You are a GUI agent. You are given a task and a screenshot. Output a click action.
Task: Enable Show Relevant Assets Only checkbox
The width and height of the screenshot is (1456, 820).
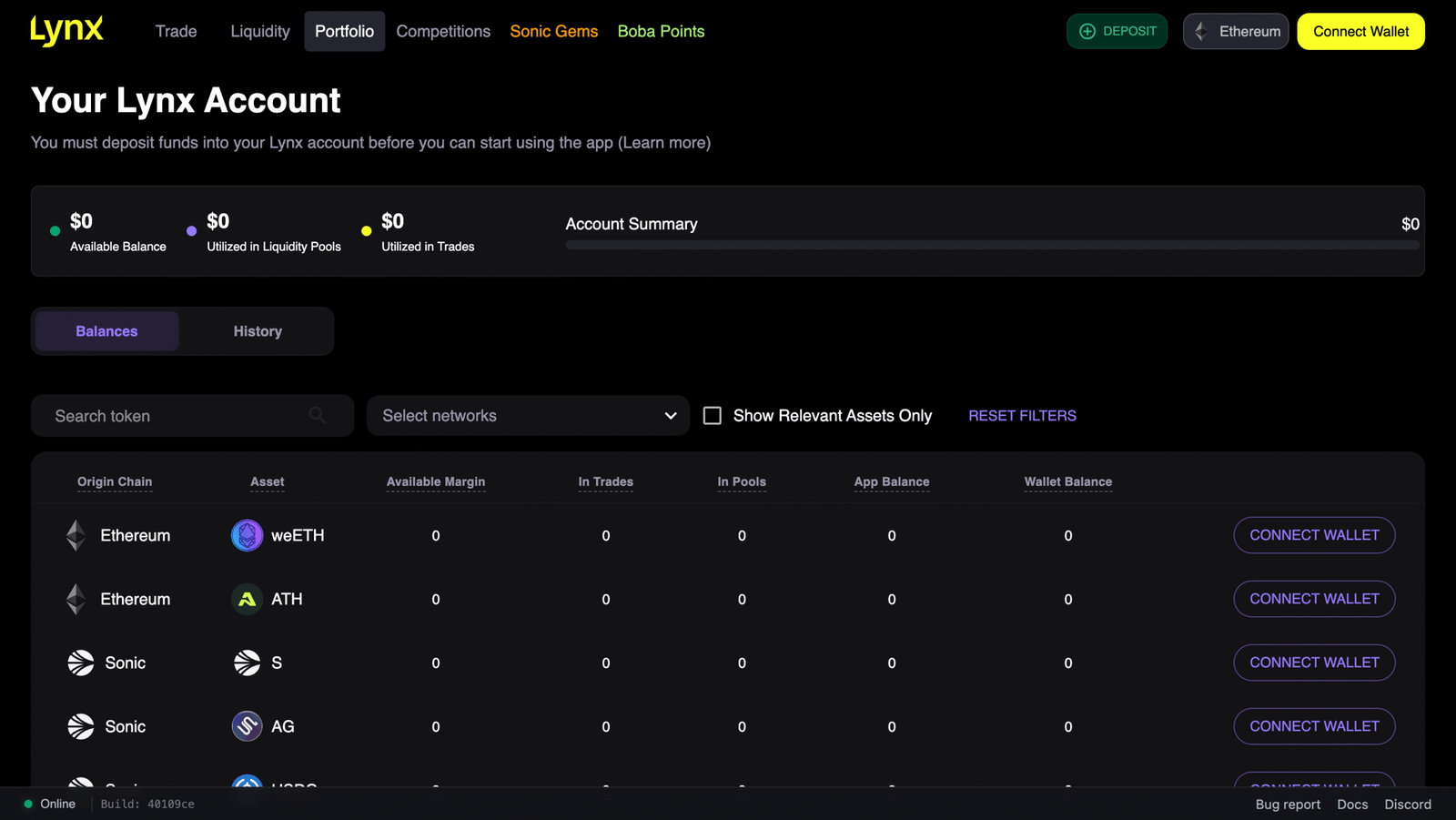713,416
